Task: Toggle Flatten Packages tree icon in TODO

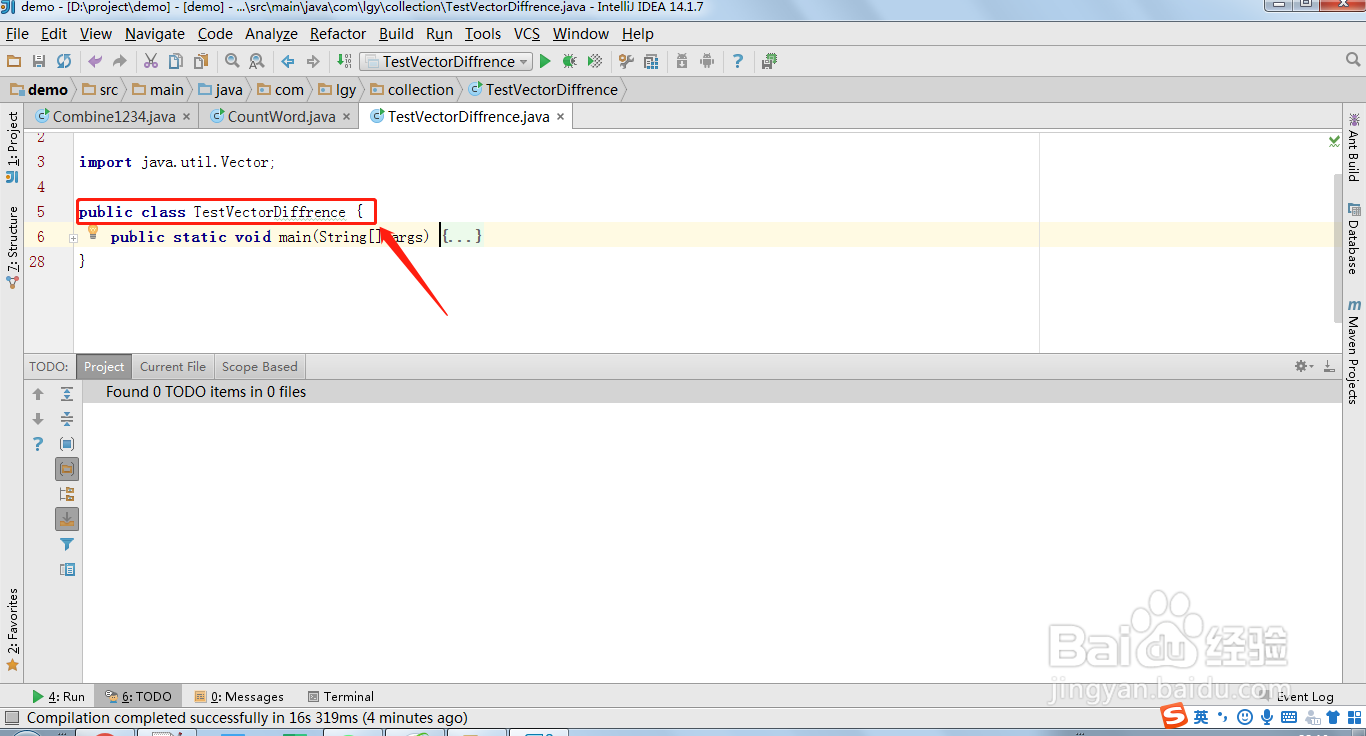Action: (x=67, y=494)
